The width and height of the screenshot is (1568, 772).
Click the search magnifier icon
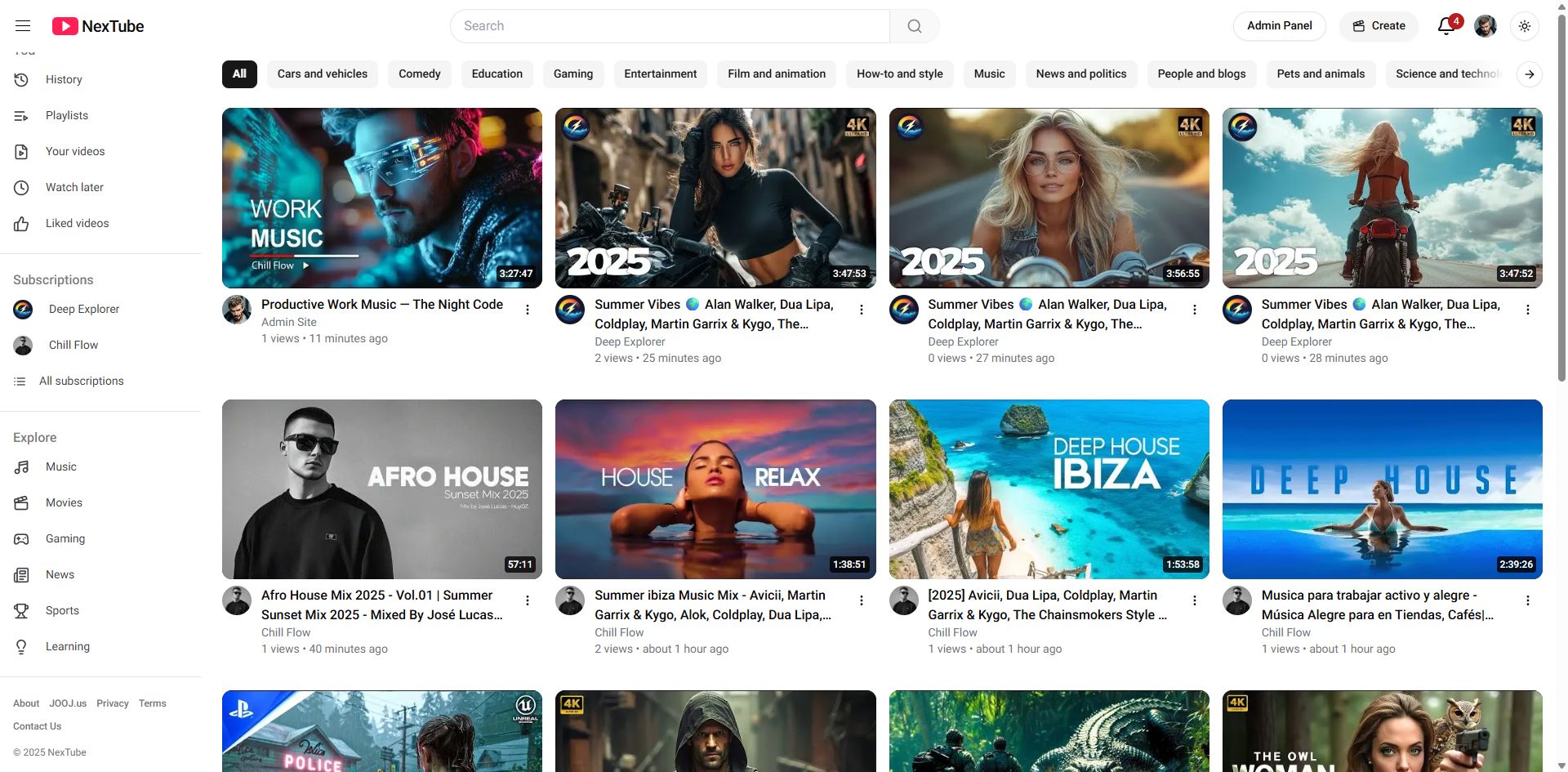coord(914,26)
